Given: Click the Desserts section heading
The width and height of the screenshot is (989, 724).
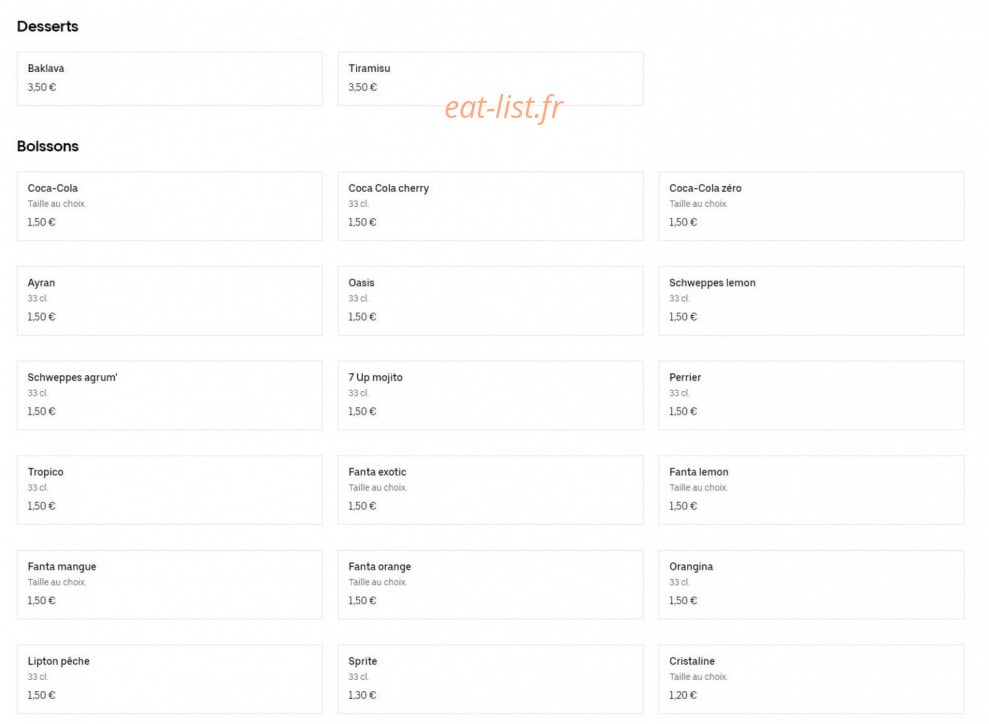Looking at the screenshot, I should [x=47, y=26].
